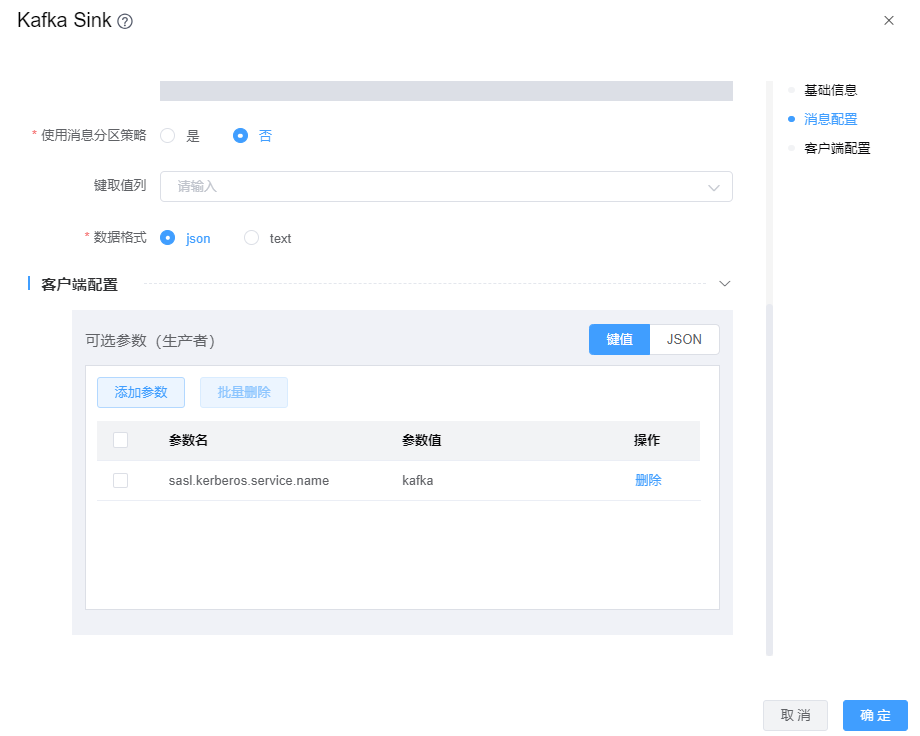Click the help icon beside Kafka Sink

click(125, 21)
